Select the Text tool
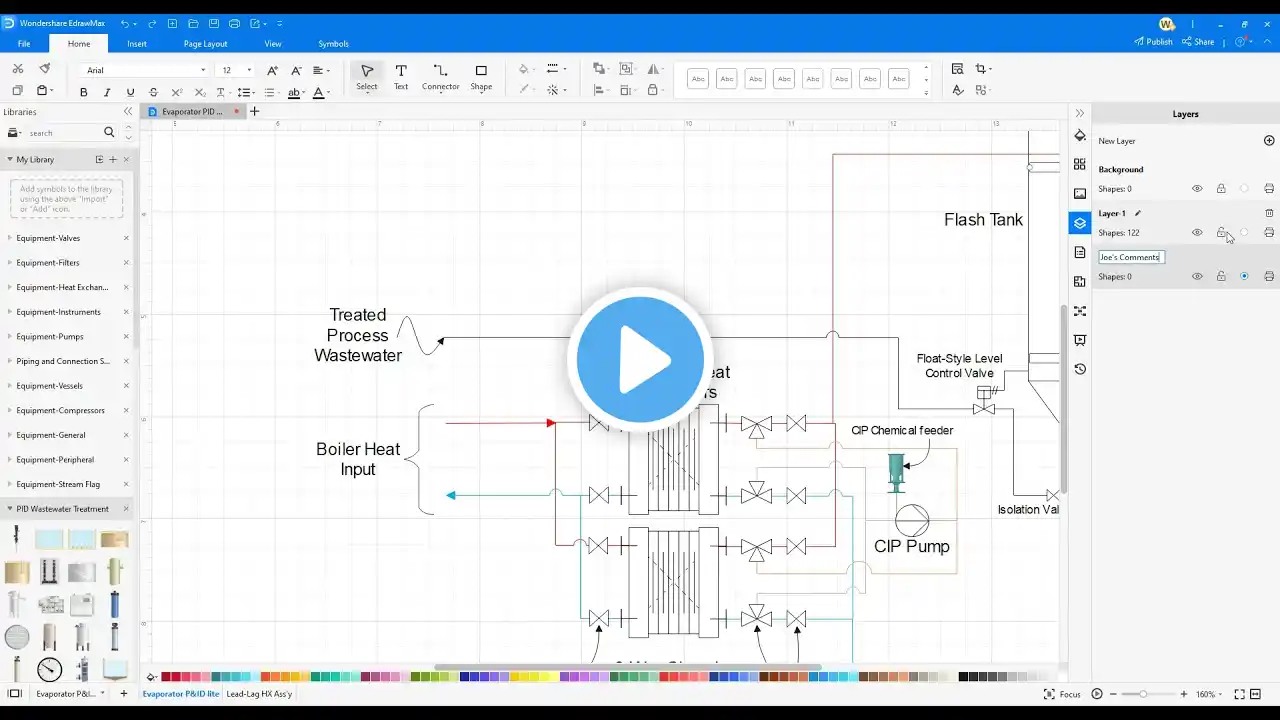Screen dimensions: 1280x720 click(x=400, y=77)
